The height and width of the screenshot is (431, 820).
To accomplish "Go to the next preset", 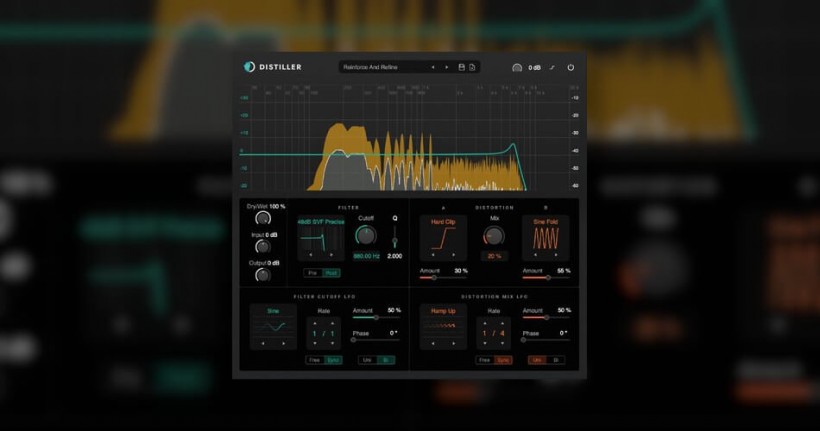I will (446, 67).
